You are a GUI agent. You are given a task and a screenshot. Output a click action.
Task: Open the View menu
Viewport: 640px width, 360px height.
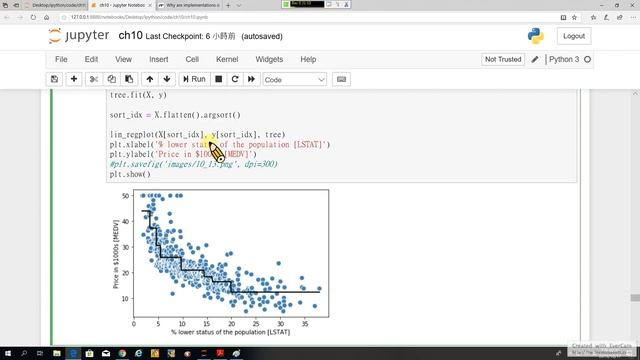pyautogui.click(x=123, y=59)
